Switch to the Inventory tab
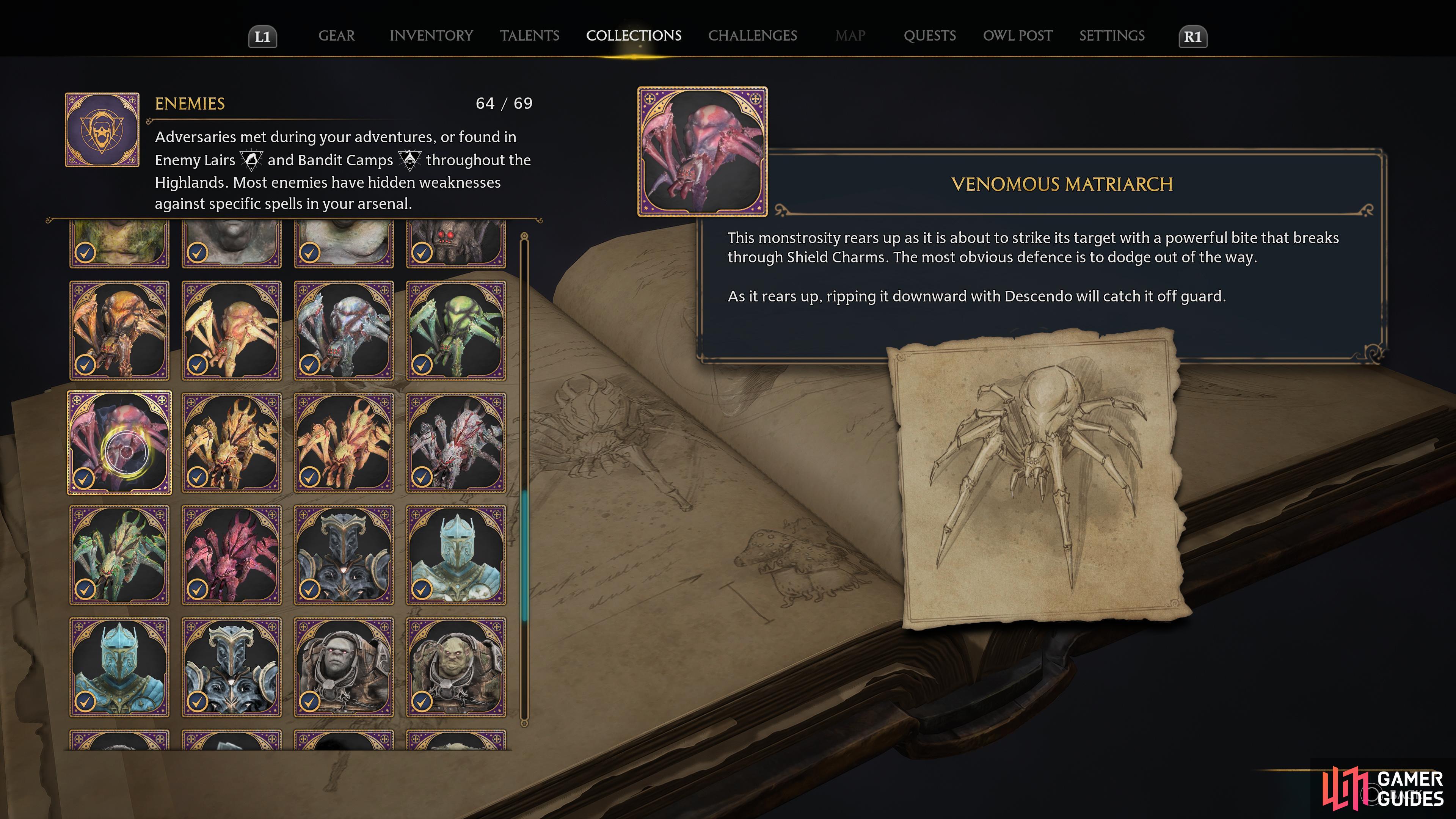1456x819 pixels. coord(431,36)
